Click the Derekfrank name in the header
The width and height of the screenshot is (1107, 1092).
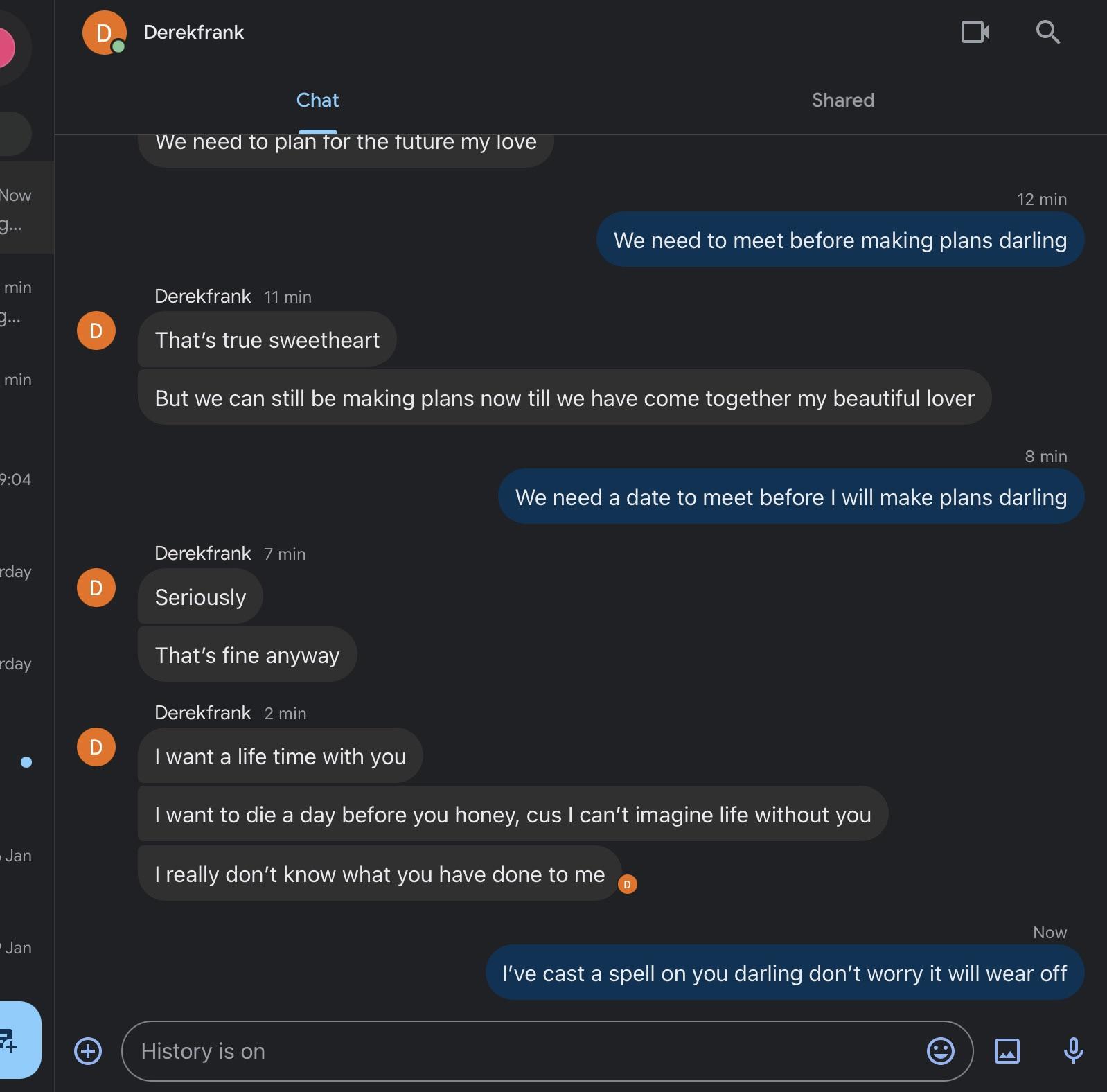click(x=194, y=32)
